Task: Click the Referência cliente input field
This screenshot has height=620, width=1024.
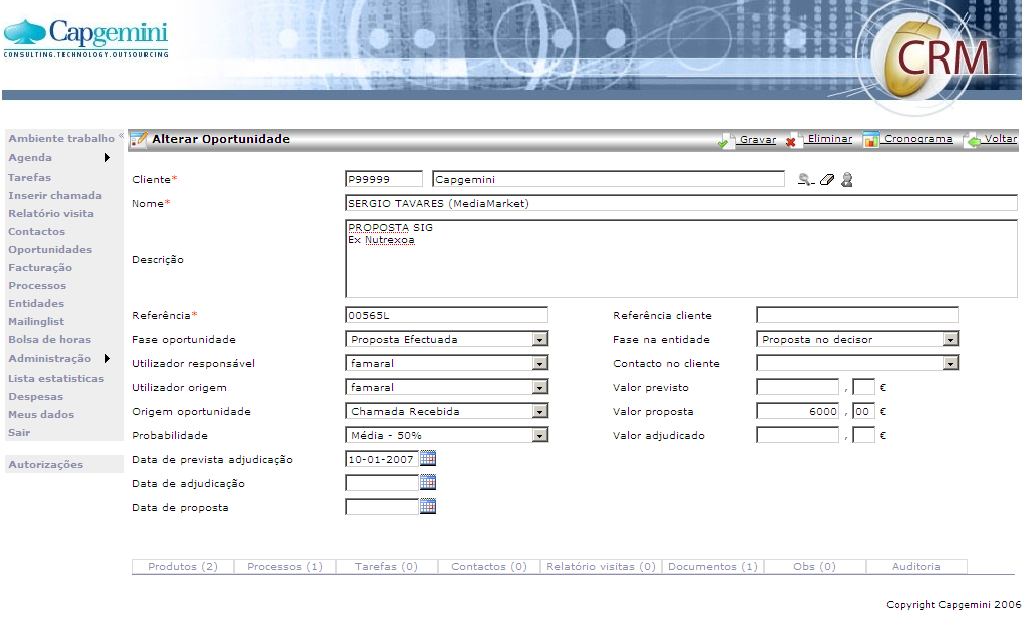Action: [857, 315]
